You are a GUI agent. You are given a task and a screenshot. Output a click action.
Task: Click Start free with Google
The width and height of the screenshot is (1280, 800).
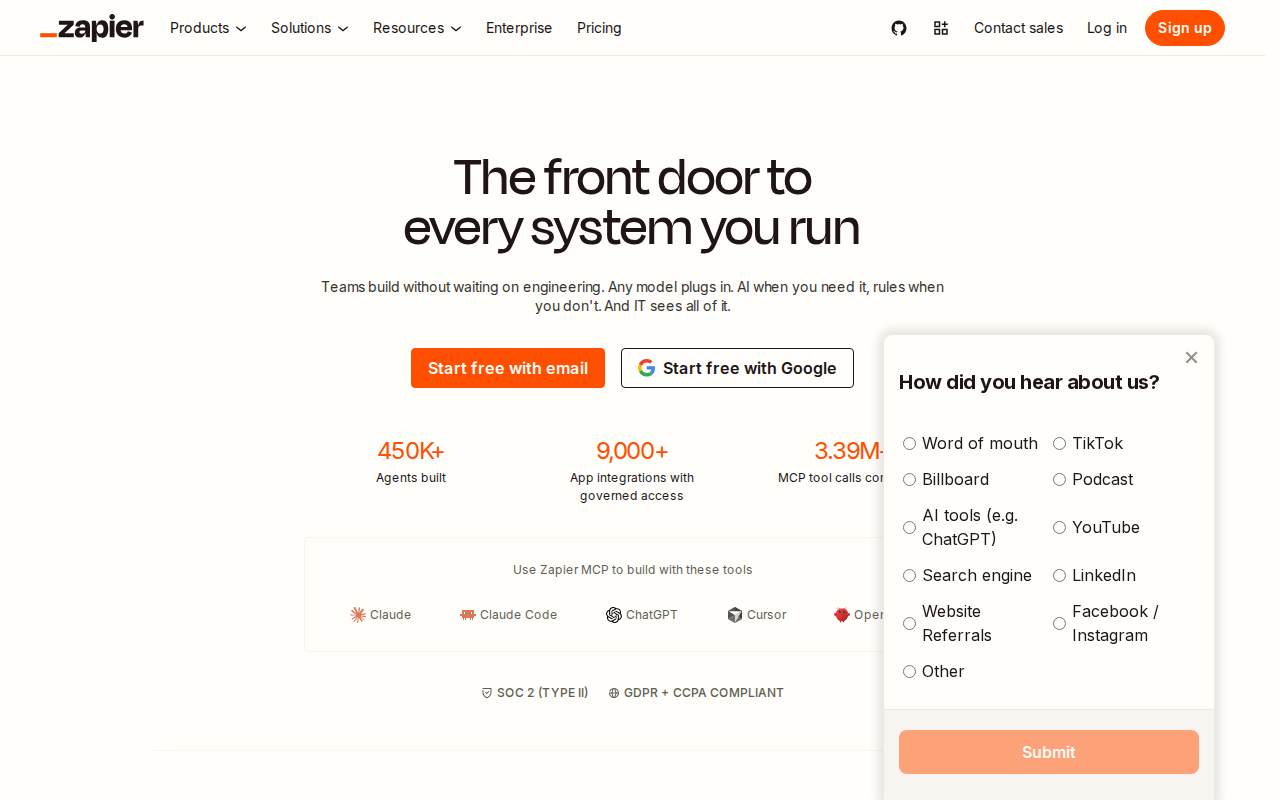tap(737, 368)
